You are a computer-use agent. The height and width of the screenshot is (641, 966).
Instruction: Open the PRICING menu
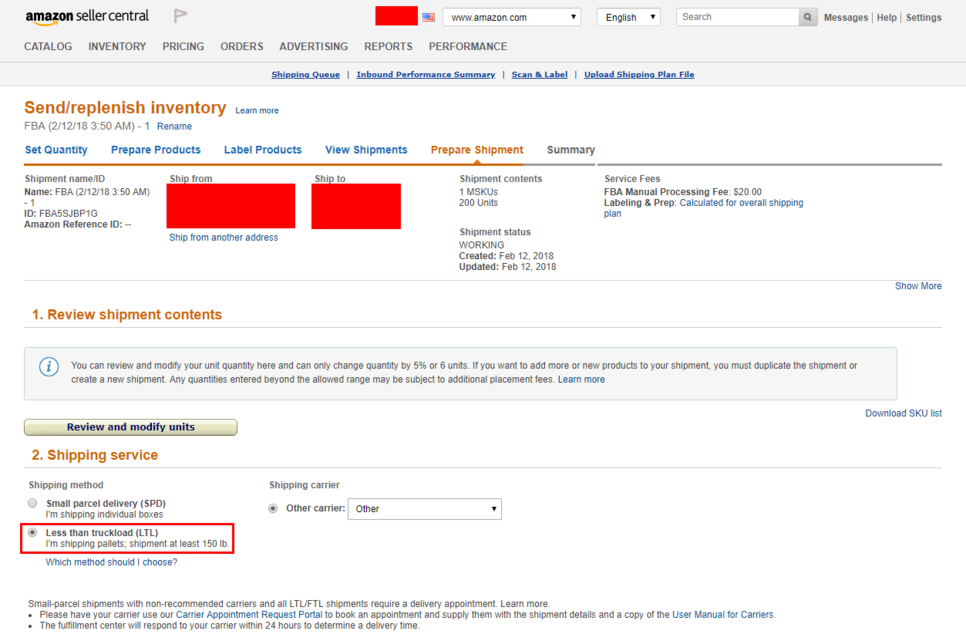pos(183,46)
